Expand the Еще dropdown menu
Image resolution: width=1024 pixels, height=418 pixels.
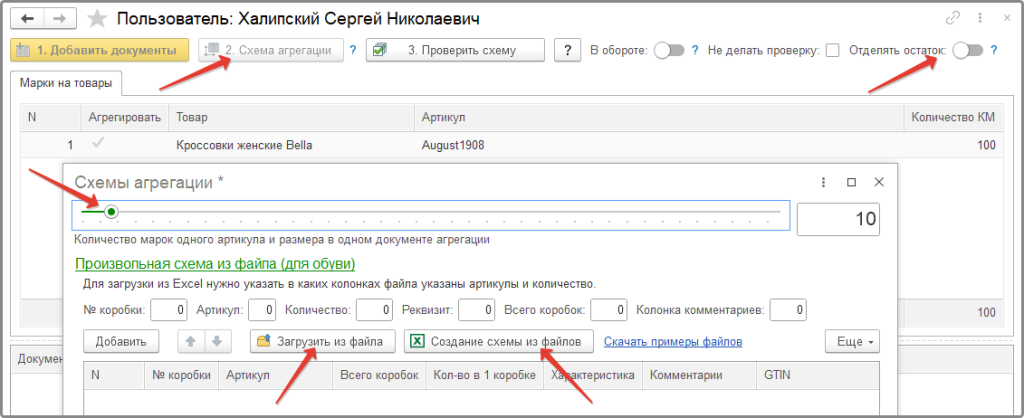pos(852,341)
